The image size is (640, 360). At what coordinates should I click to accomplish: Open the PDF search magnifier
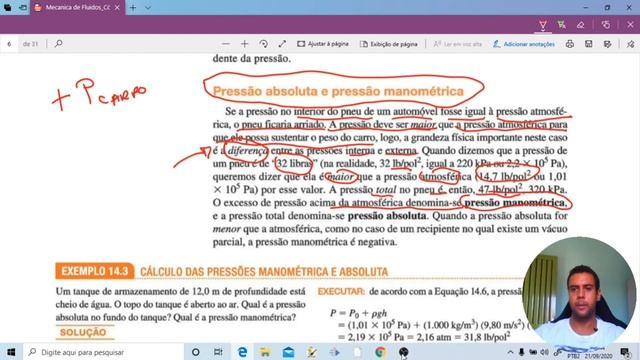tap(58, 43)
